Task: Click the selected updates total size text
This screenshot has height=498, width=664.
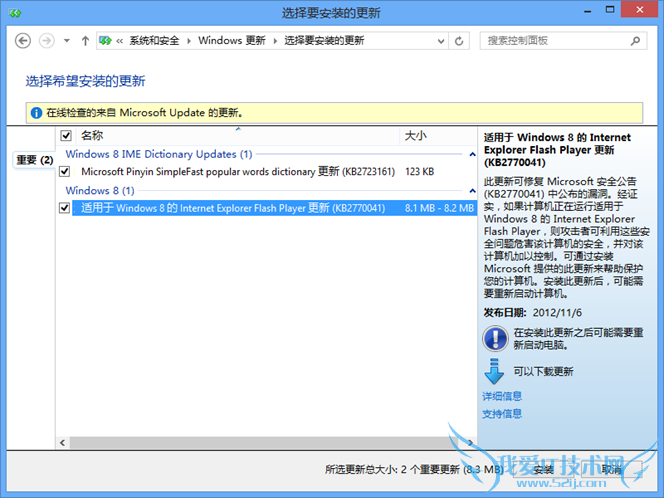Action: (x=414, y=469)
